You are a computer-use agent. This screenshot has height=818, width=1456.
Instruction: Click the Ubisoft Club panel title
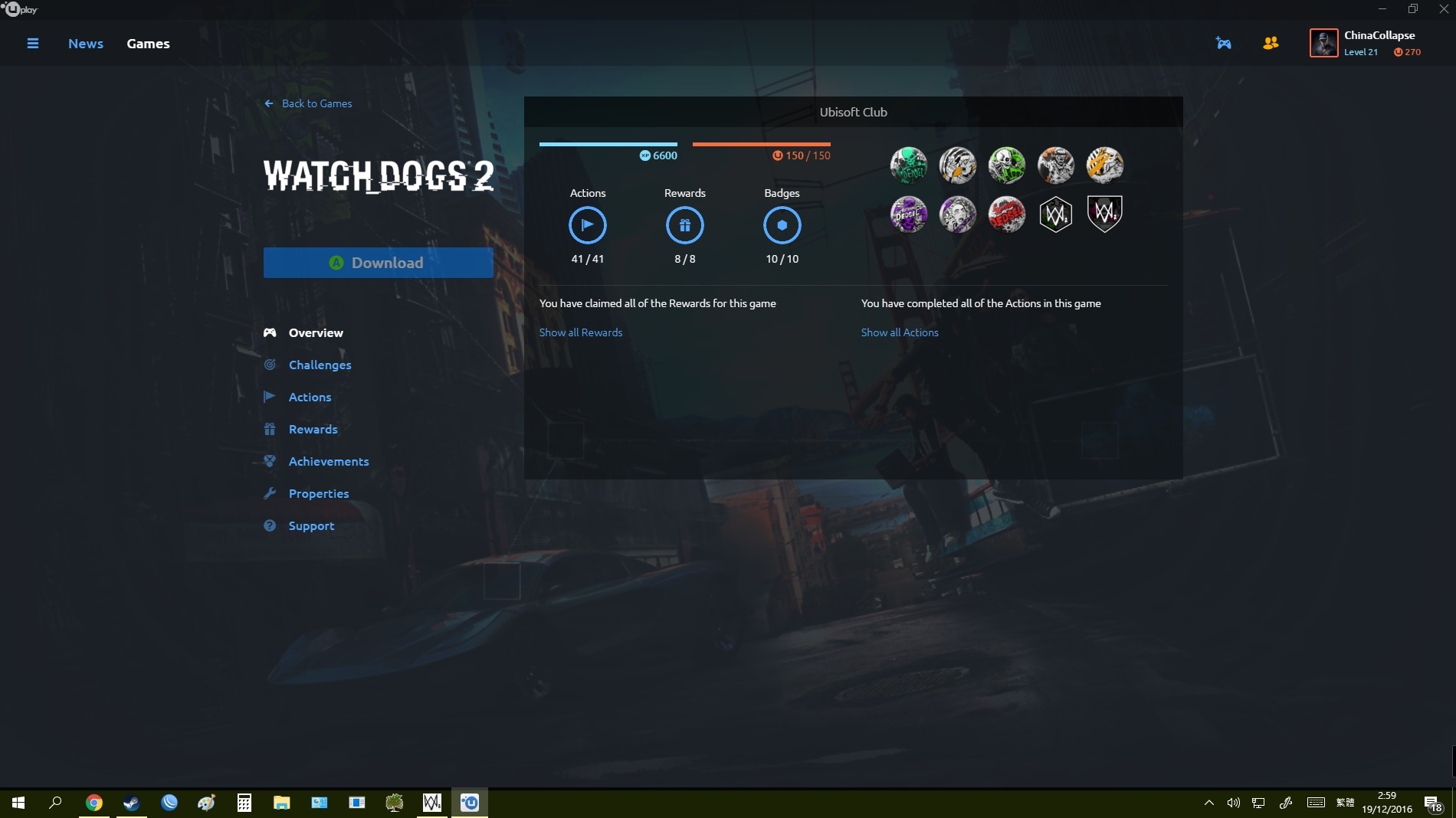(854, 112)
